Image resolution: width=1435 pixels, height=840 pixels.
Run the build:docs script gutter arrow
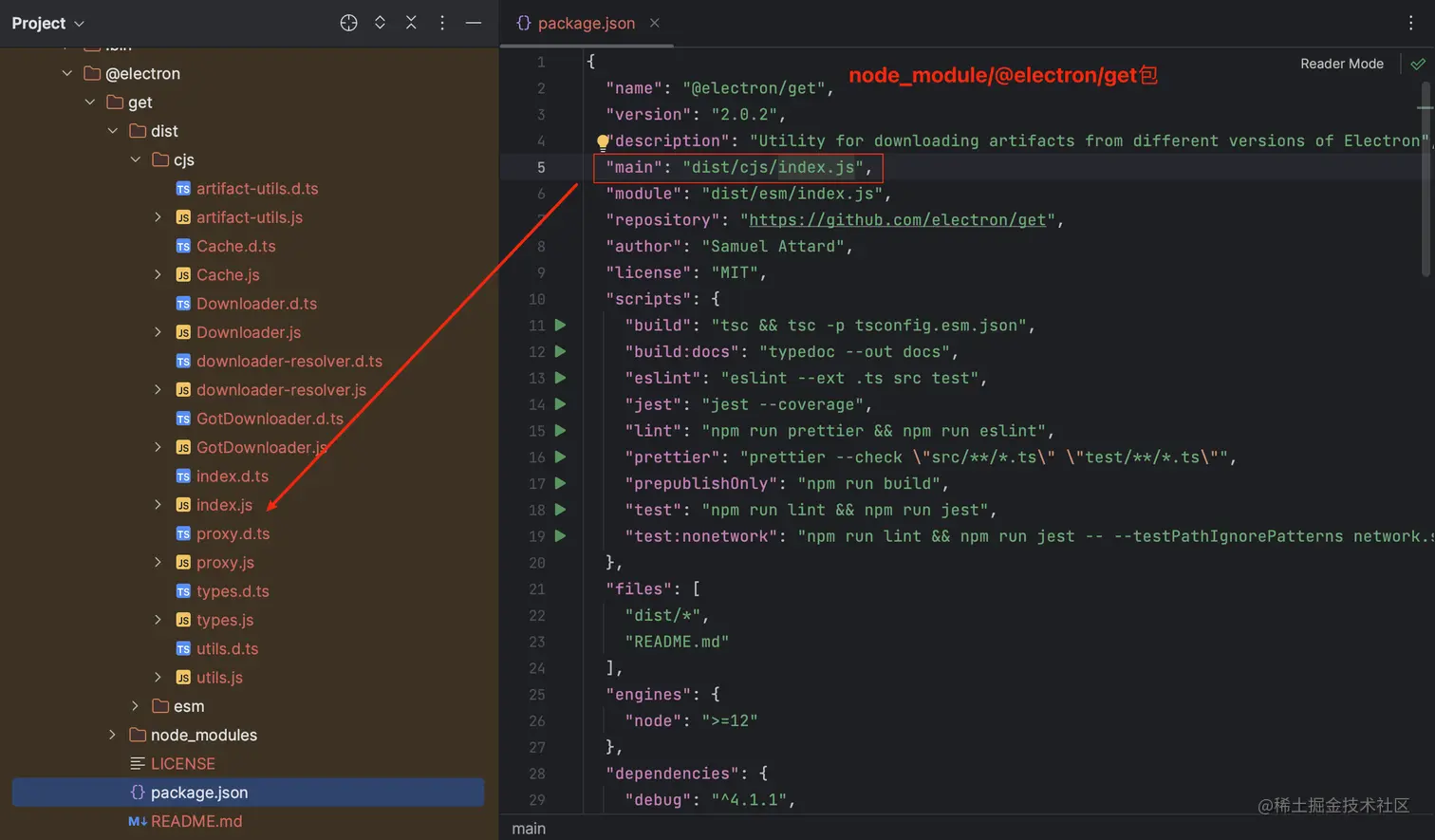pyautogui.click(x=560, y=351)
